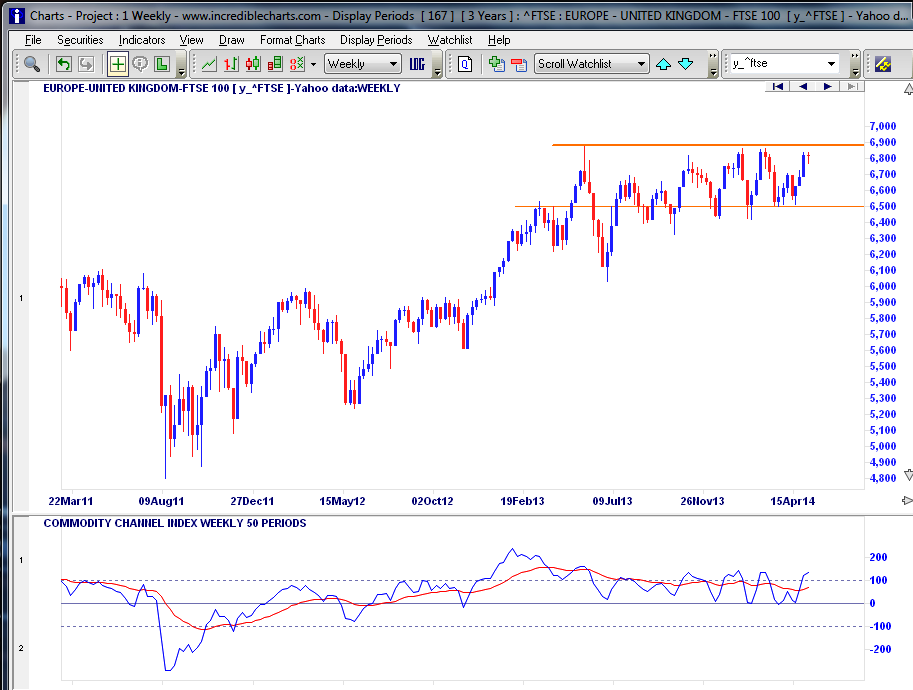The height and width of the screenshot is (690, 913).
Task: Click the 4,800 price axis label
Action: (x=883, y=478)
